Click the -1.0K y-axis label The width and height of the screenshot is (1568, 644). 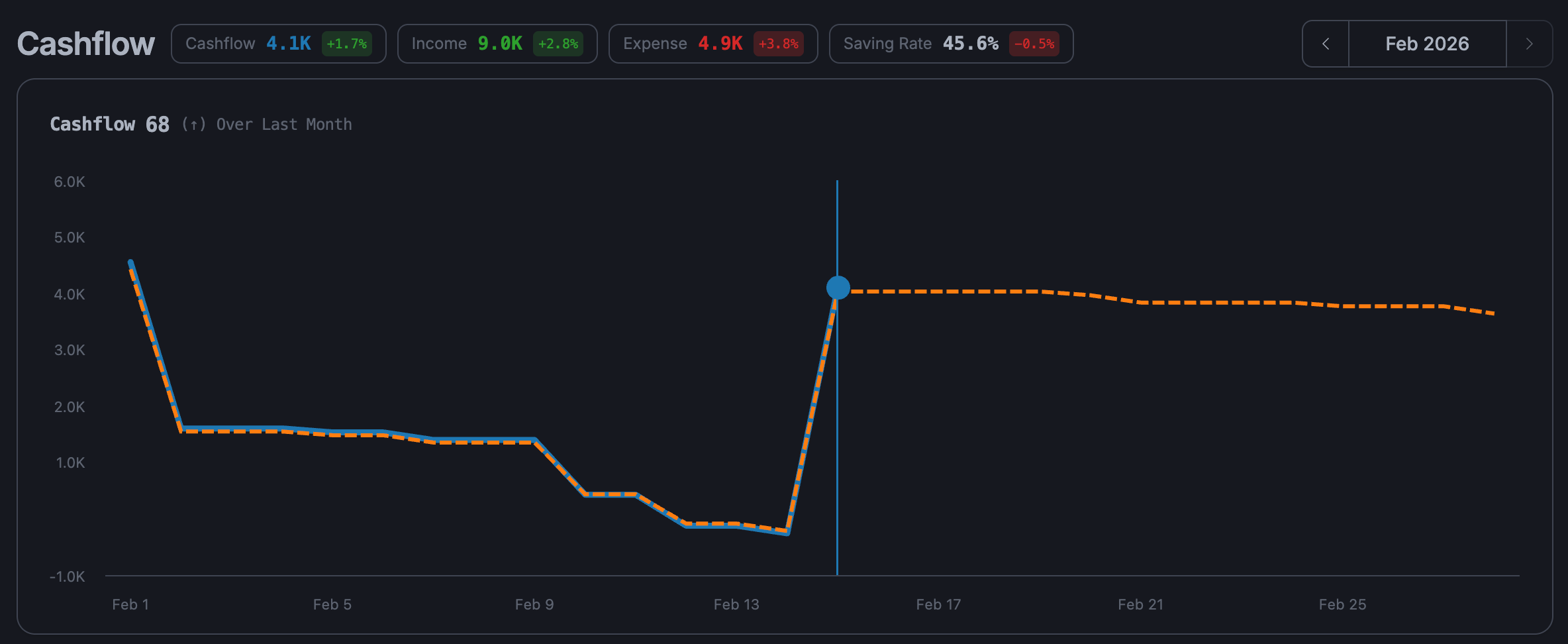pyautogui.click(x=68, y=576)
